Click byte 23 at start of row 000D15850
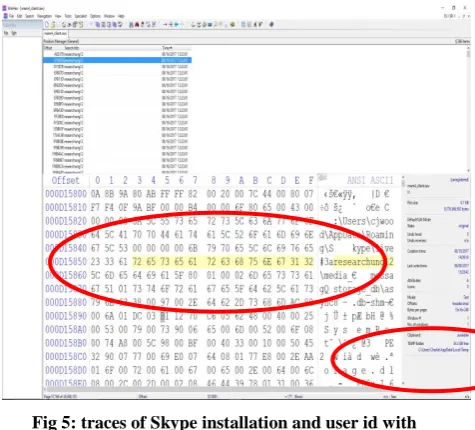This screenshot has height=430, width=475. click(x=95, y=262)
